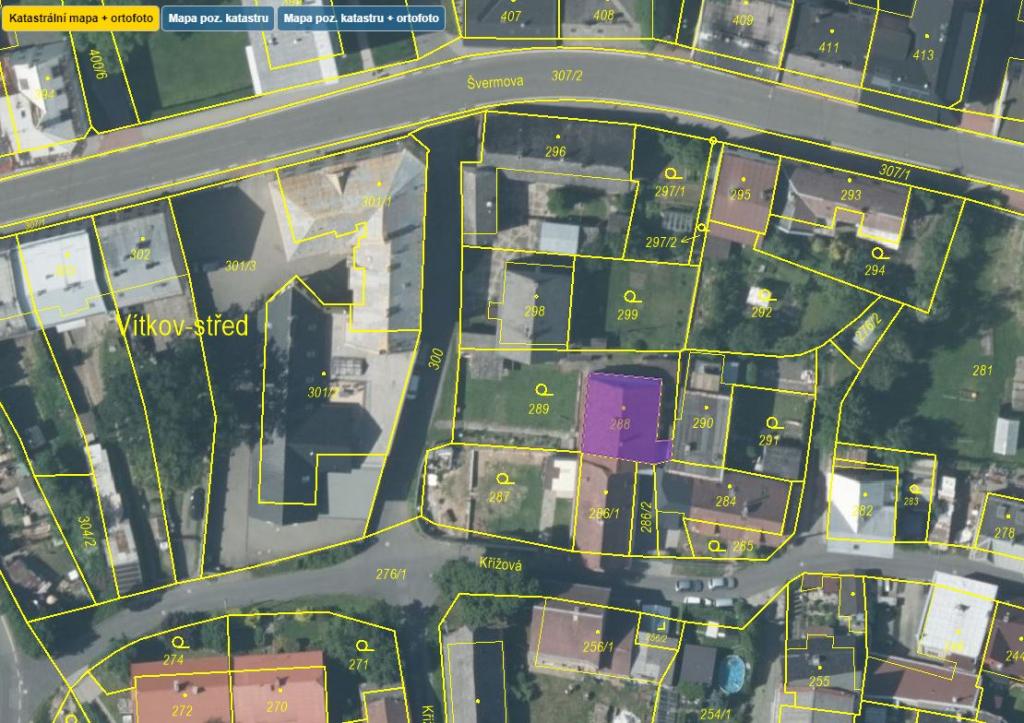This screenshot has height=723, width=1024.
Task: Click the garden symbol on parcel 291
Action: pyautogui.click(x=773, y=423)
